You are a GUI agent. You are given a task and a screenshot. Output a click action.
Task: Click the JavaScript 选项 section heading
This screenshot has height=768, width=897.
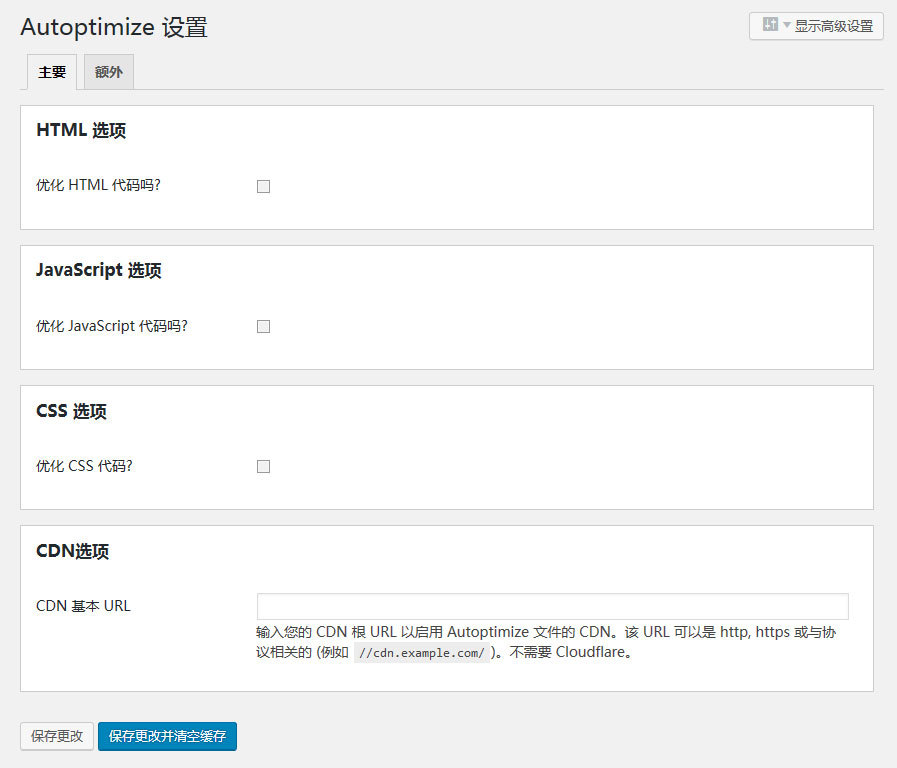(97, 270)
